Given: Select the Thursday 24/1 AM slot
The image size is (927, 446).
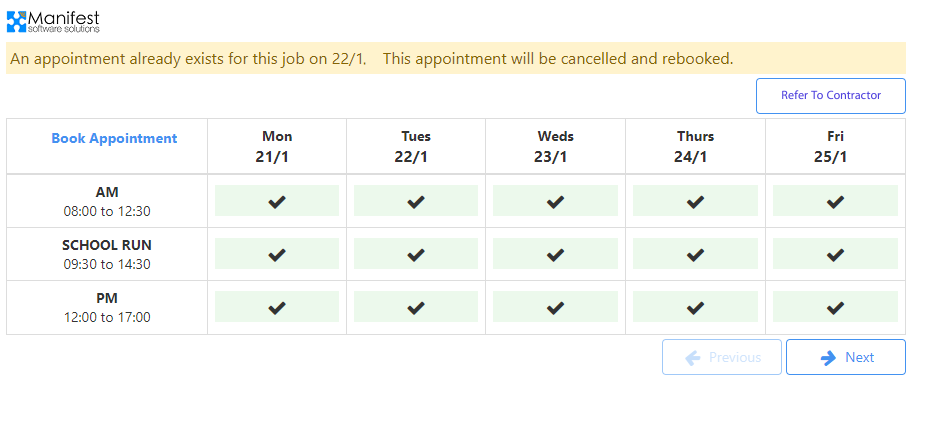Looking at the screenshot, I should pyautogui.click(x=695, y=201).
